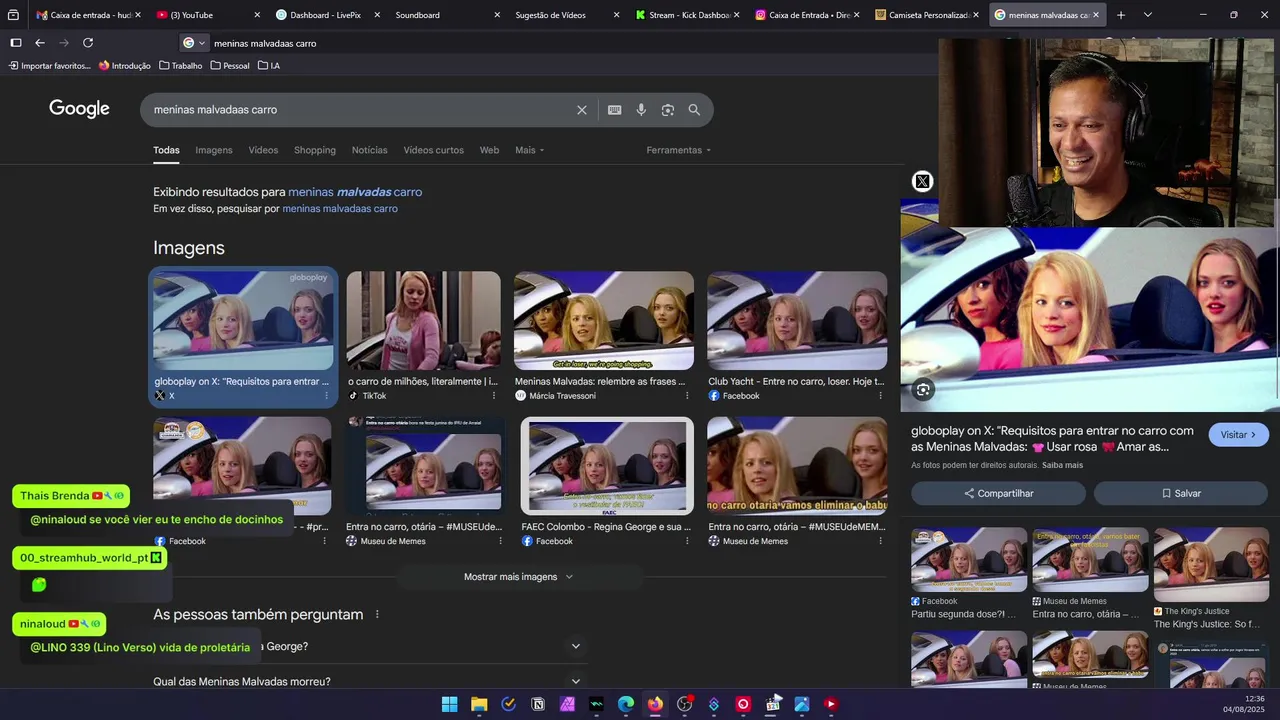Switch to Dashboard - LivePix tab
Viewport: 1280px width, 720px height.
click(327, 15)
